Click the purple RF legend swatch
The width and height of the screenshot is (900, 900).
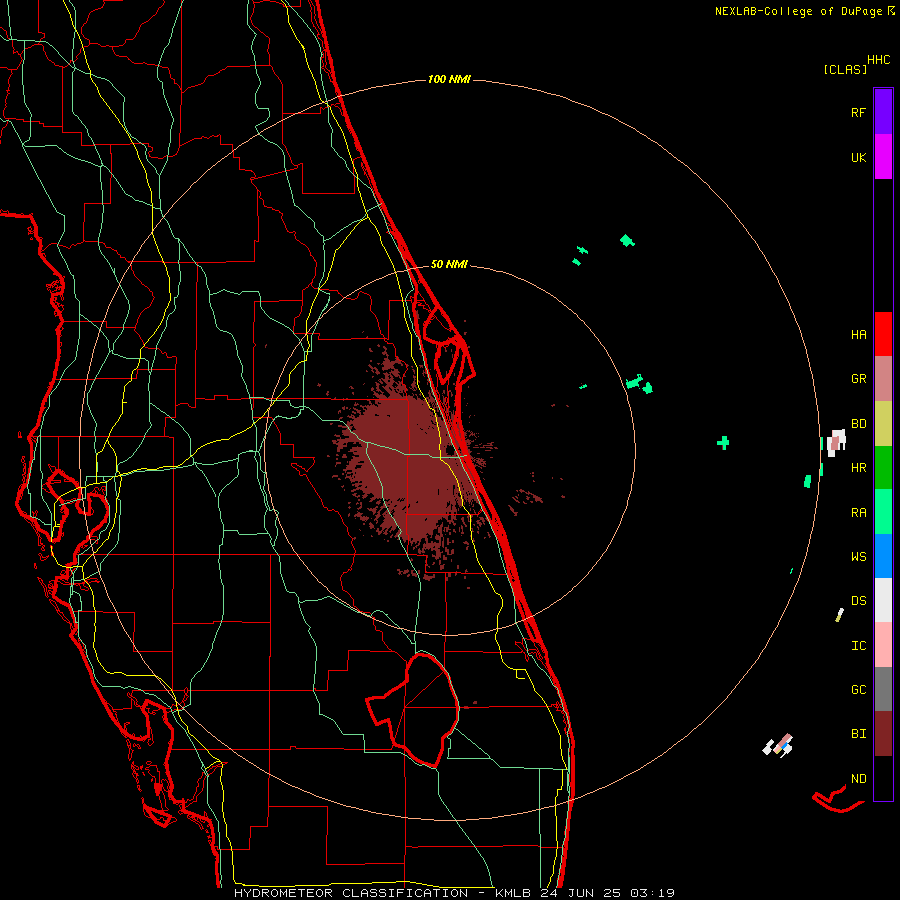tap(883, 112)
